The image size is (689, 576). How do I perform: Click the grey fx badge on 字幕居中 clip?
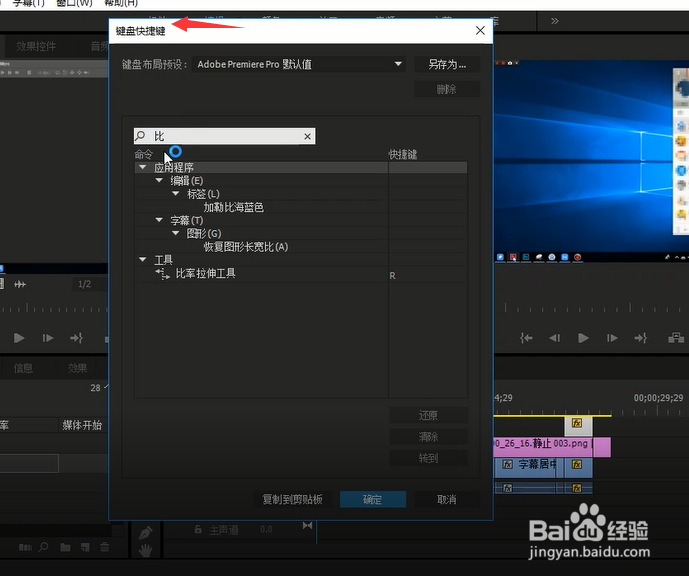click(508, 464)
